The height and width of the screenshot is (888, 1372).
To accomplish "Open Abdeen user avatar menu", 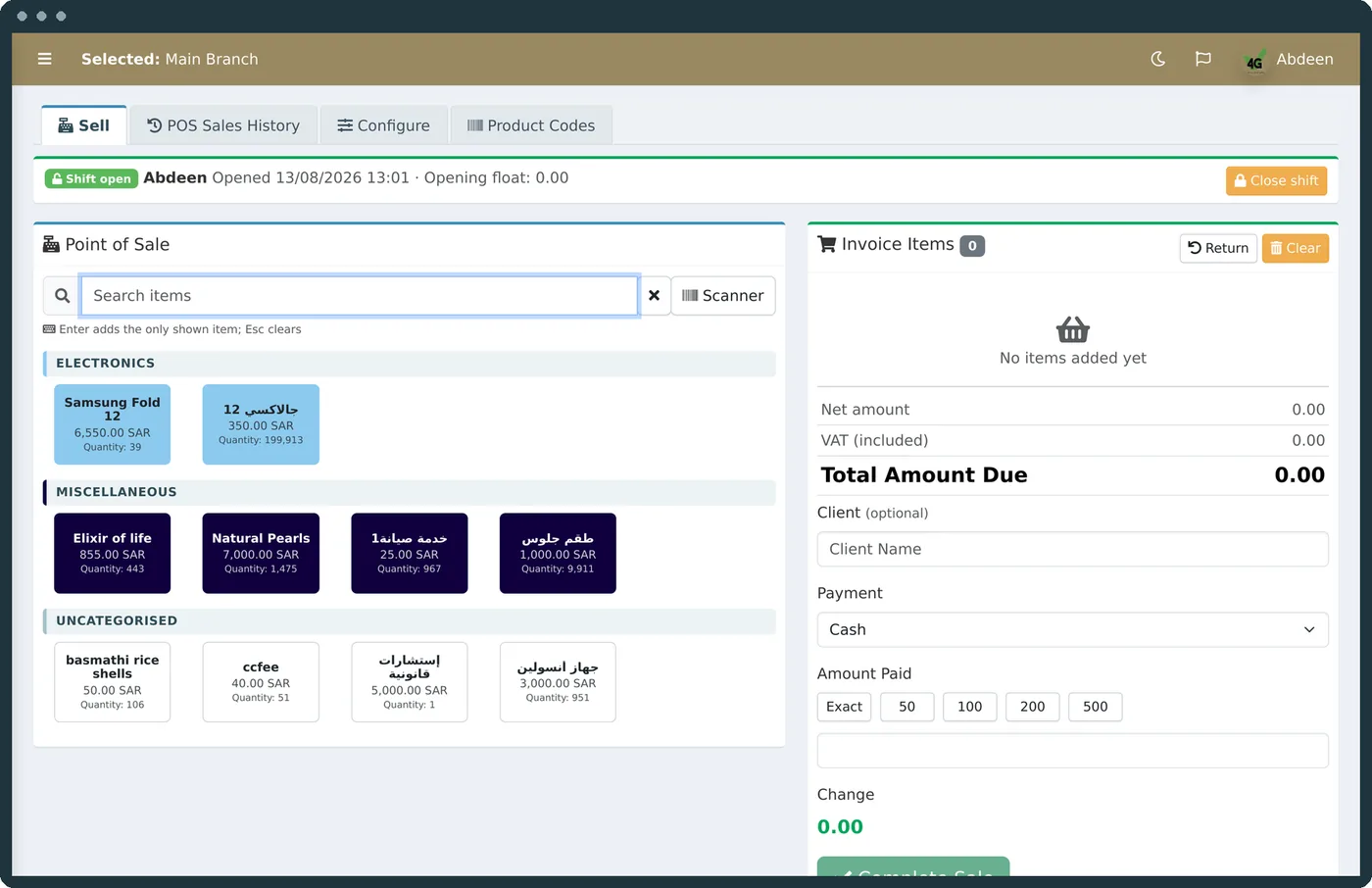I will 1287,60.
